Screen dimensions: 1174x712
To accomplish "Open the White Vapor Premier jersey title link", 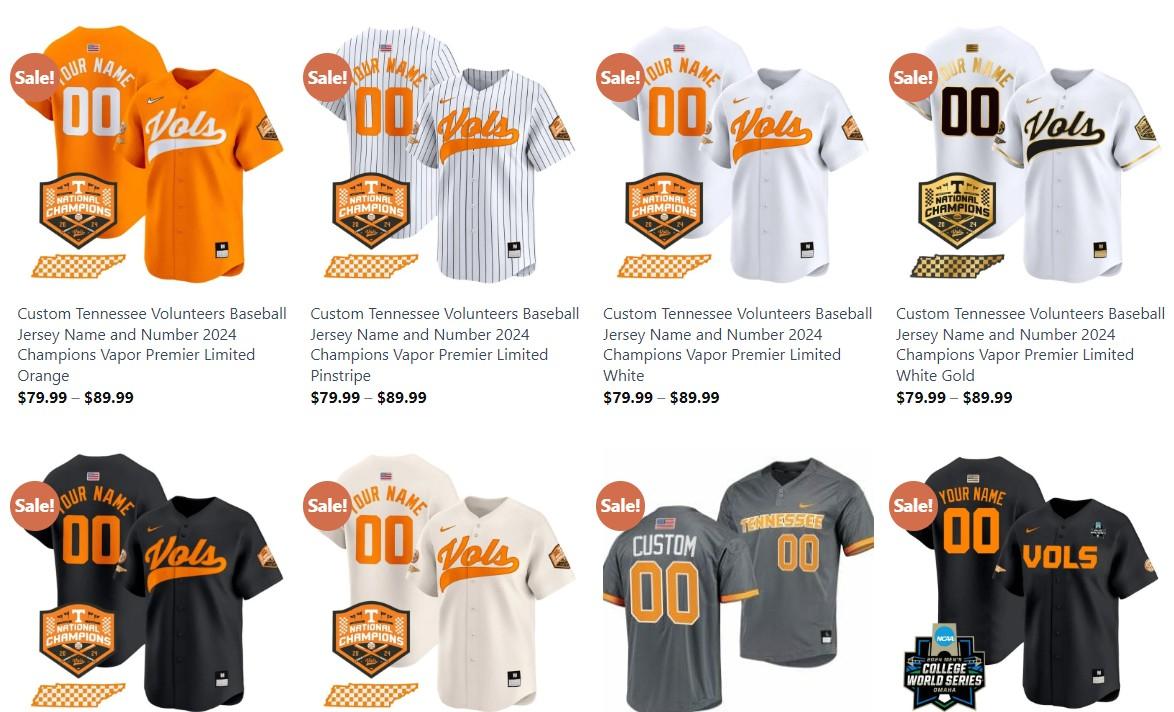I will click(737, 344).
